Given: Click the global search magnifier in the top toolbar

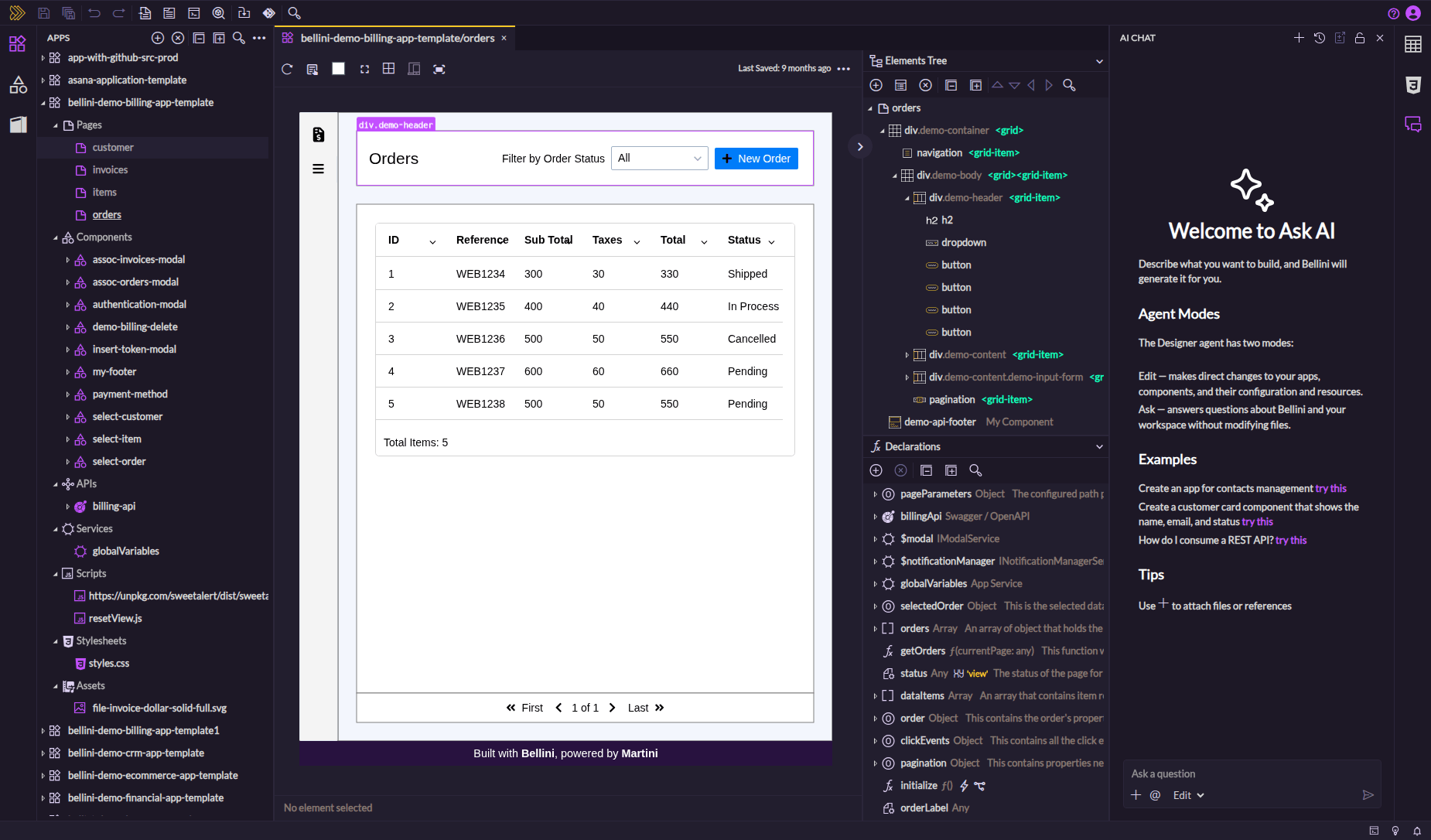Looking at the screenshot, I should (294, 13).
